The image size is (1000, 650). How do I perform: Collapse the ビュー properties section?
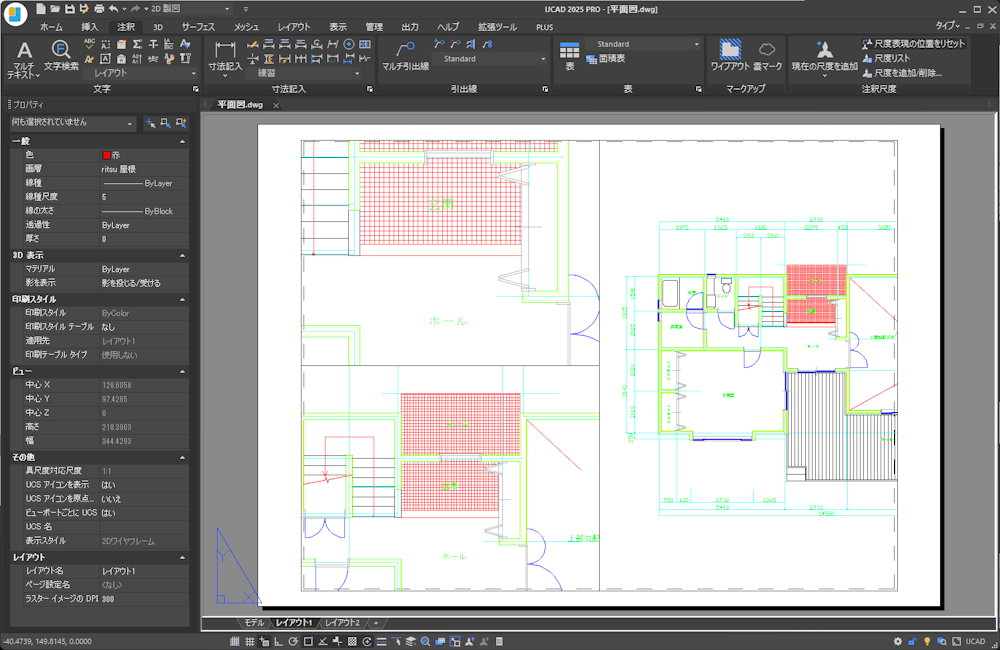(182, 371)
